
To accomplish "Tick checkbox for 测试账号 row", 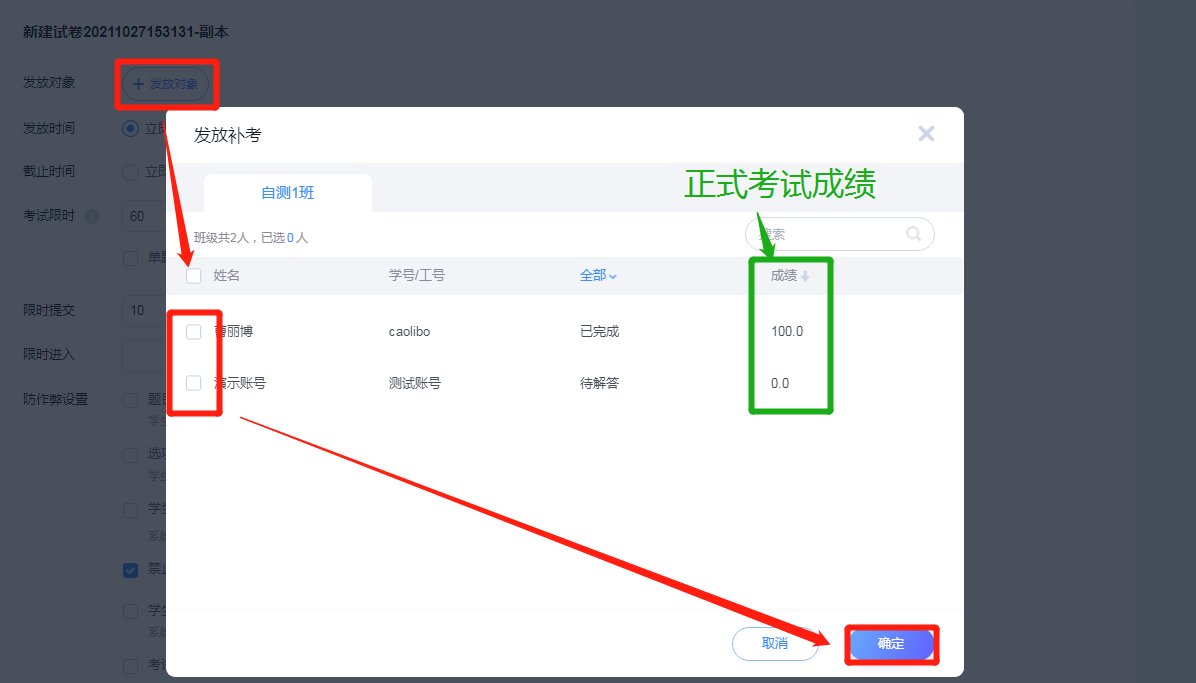I will 194,383.
